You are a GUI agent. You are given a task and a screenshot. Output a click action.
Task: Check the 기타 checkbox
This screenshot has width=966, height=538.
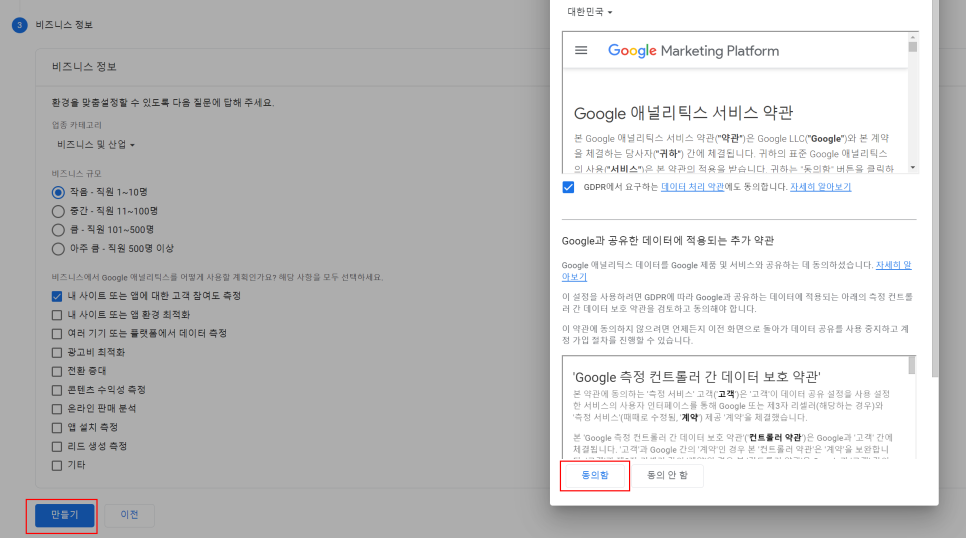coord(57,465)
